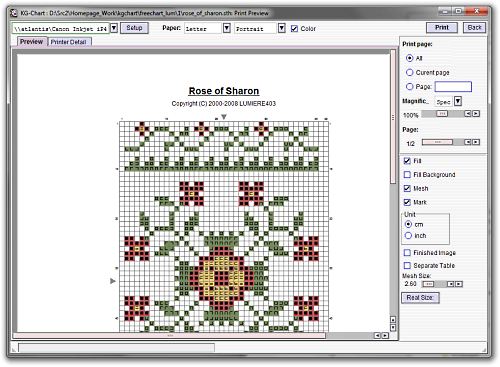
Task: Go to previous page with left arrow
Action: (x=468, y=142)
